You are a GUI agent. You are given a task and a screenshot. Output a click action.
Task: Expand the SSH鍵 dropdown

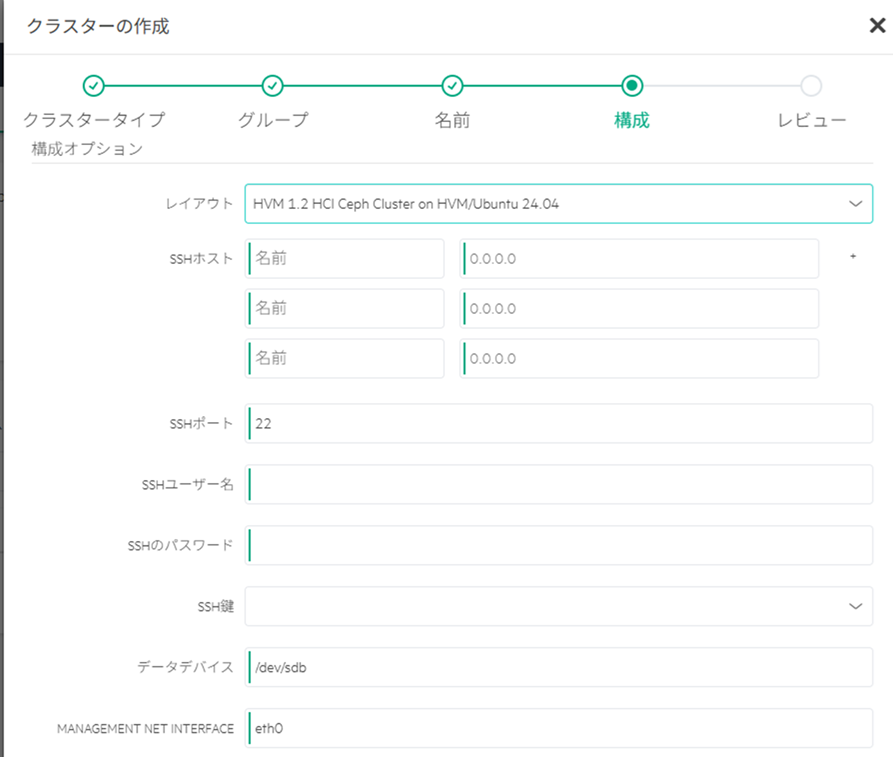pos(558,606)
